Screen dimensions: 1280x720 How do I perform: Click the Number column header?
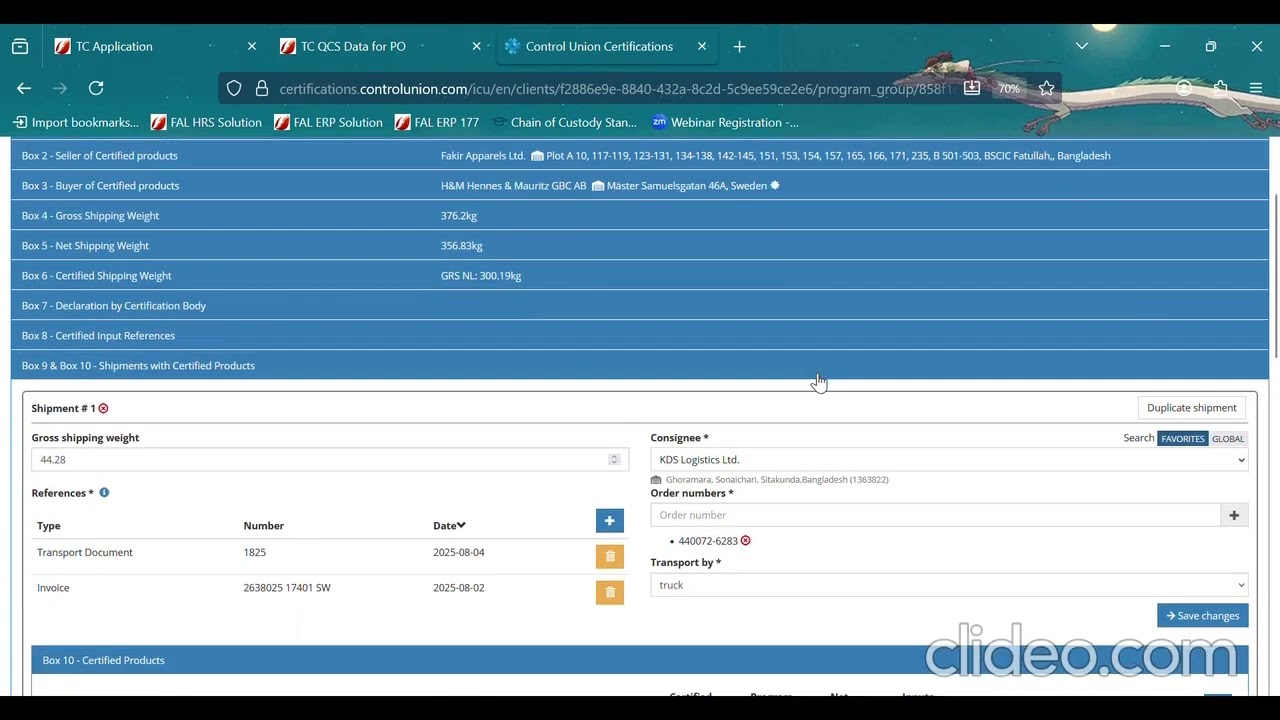pyautogui.click(x=263, y=525)
